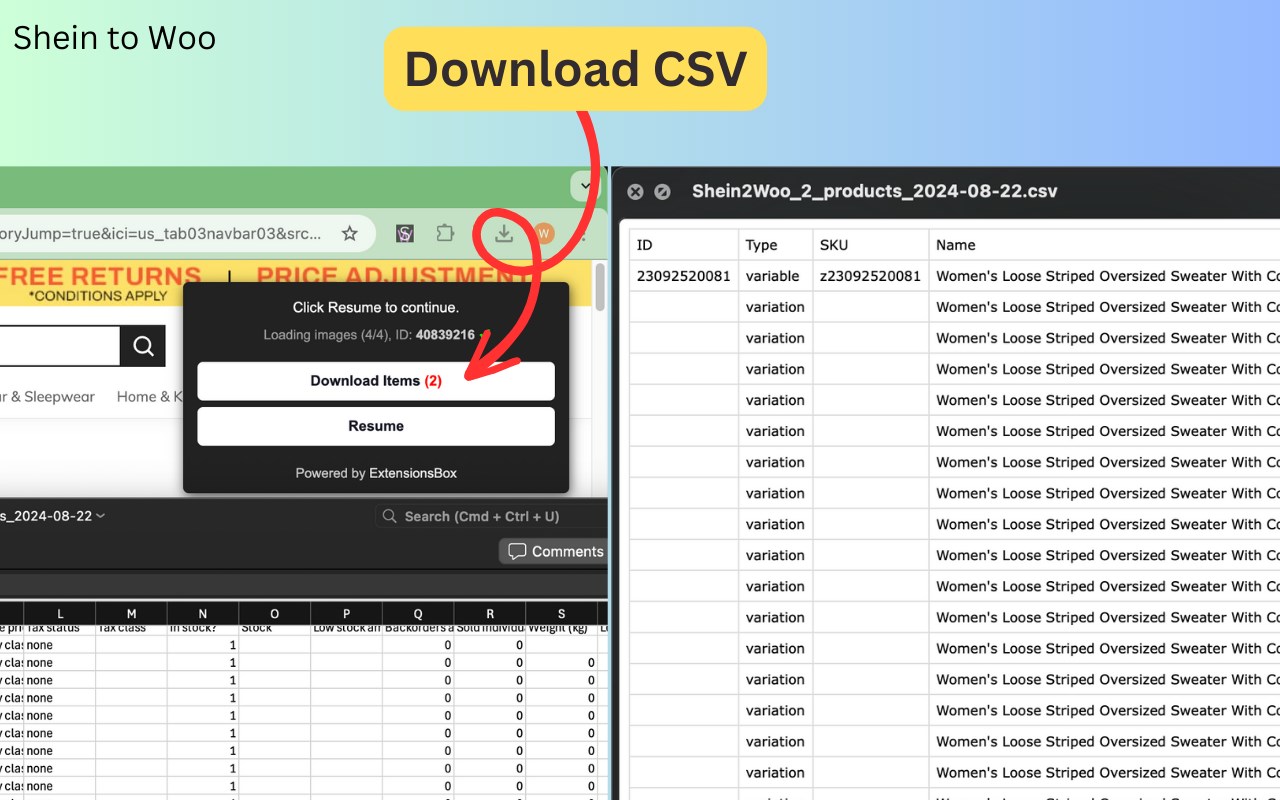This screenshot has height=800, width=1280.
Task: Click the 'Click Resume to continue.' message
Action: (x=376, y=307)
